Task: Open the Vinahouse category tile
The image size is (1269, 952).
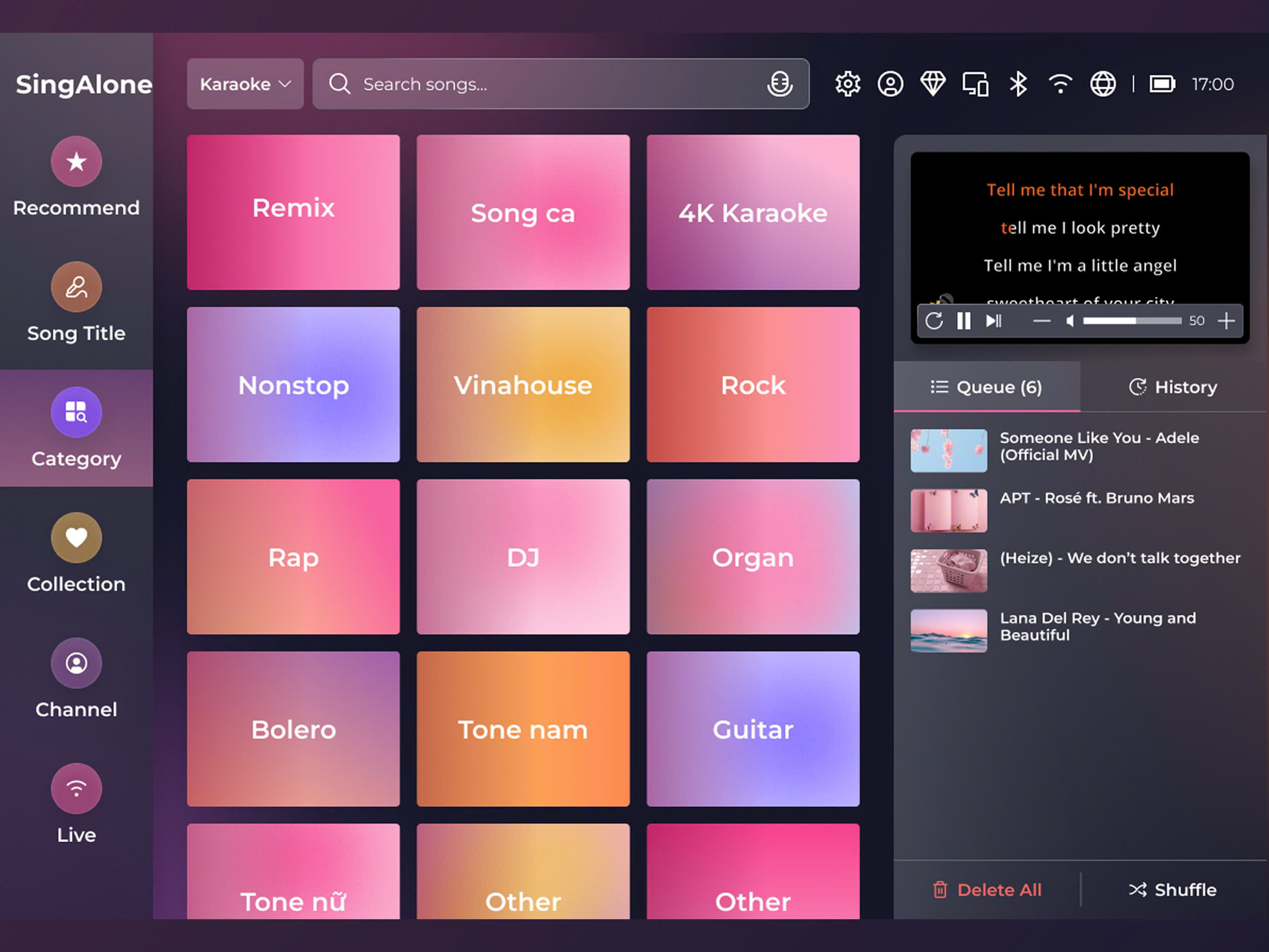Action: [523, 385]
